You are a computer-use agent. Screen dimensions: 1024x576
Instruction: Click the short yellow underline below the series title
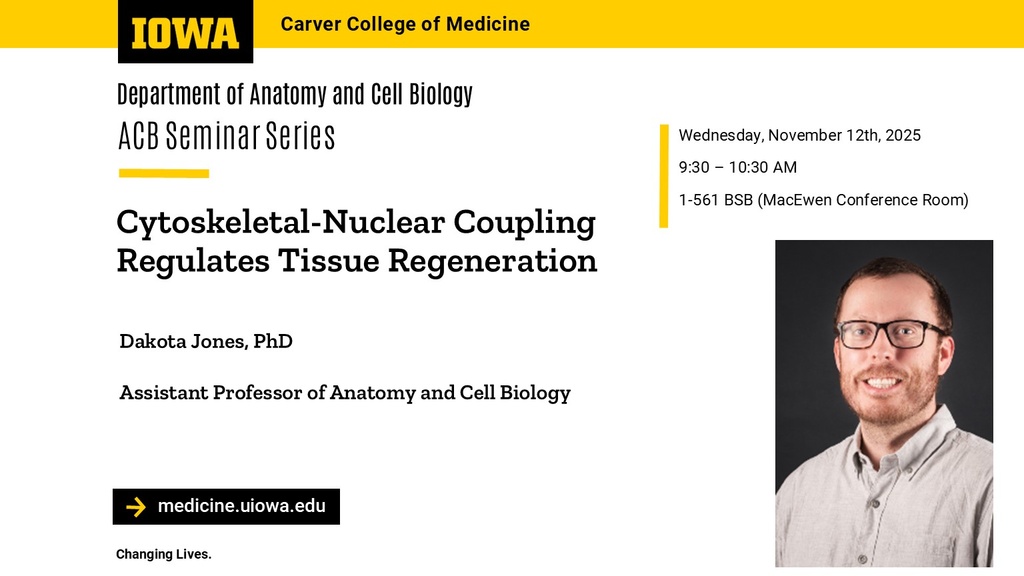click(164, 173)
